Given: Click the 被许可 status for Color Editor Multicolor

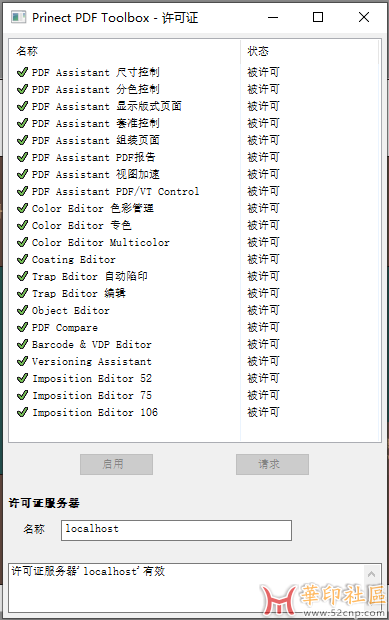Looking at the screenshot, I should 263,242.
